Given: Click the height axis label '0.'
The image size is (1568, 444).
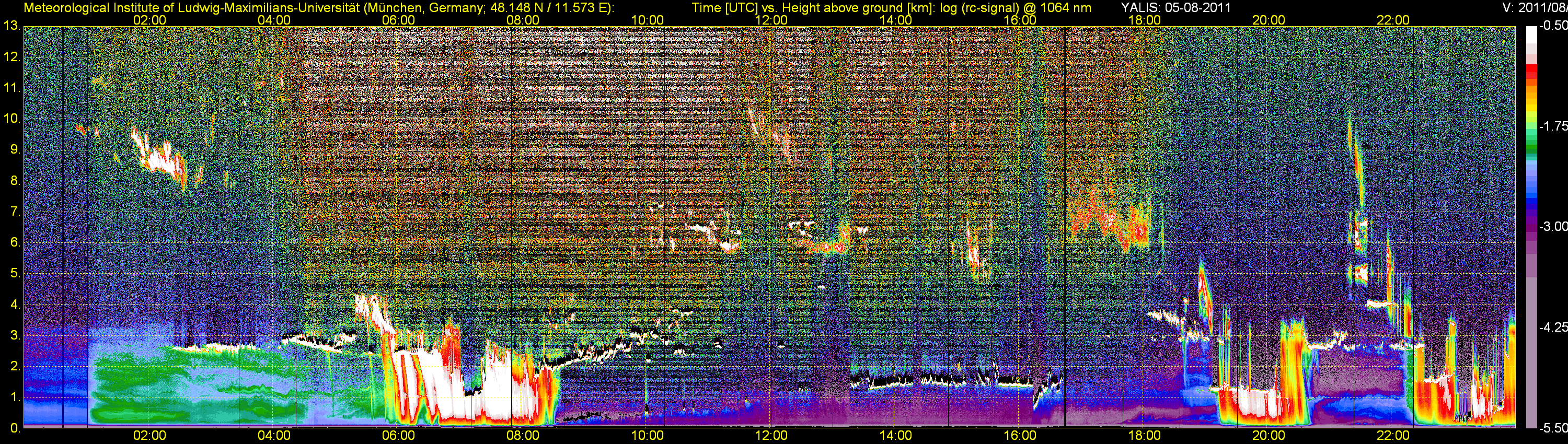Looking at the screenshot, I should point(15,428).
